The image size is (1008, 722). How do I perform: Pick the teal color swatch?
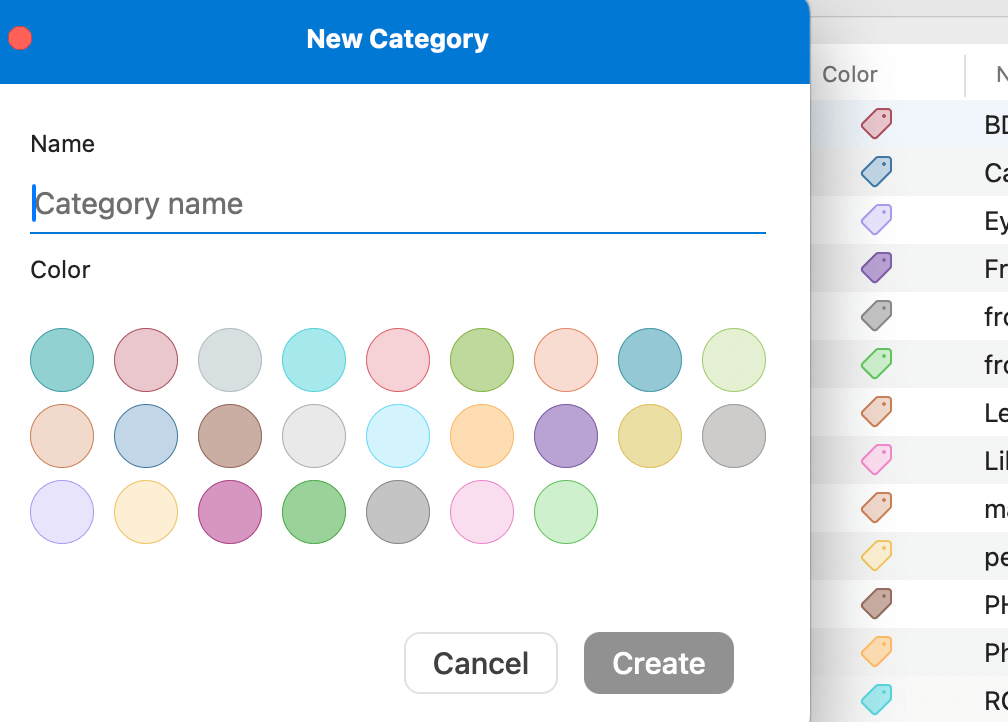pyautogui.click(x=62, y=360)
